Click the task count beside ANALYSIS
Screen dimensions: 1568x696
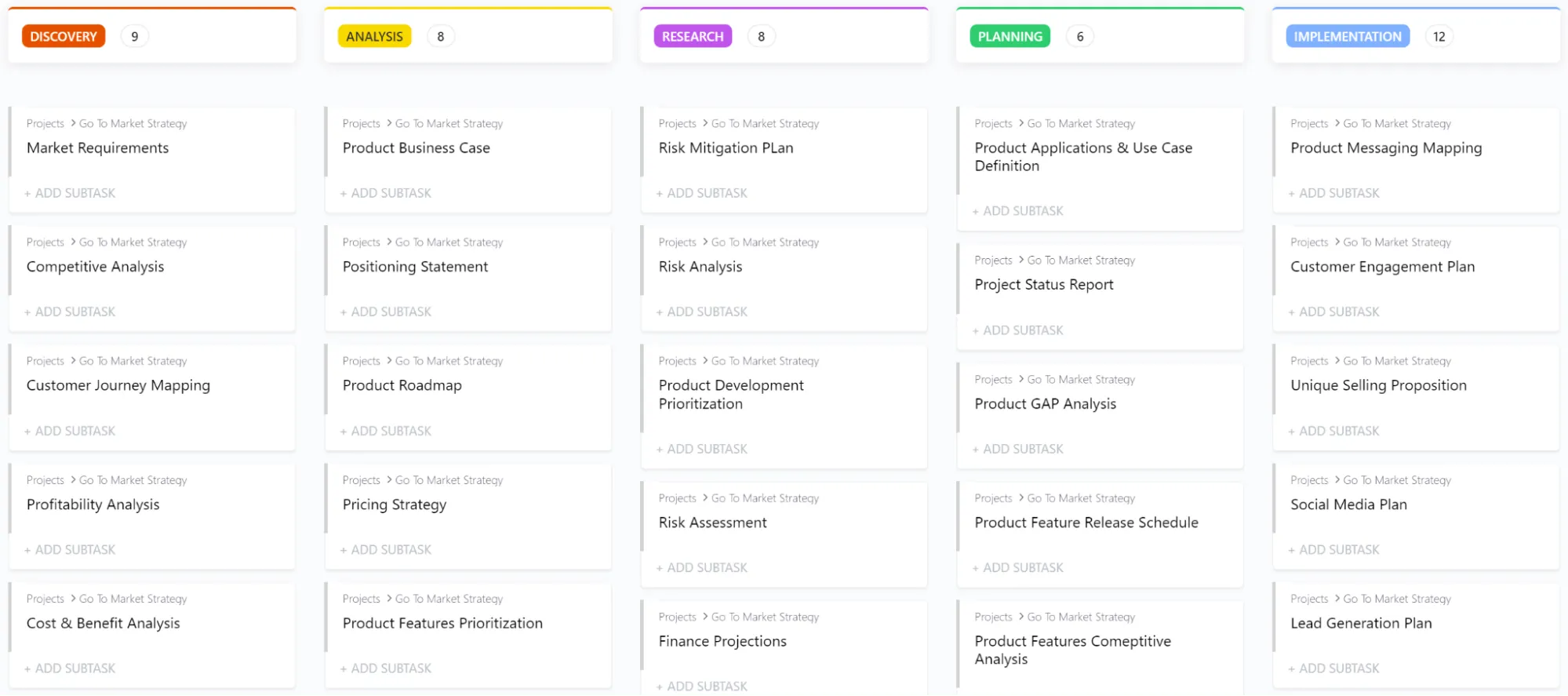[x=441, y=36]
